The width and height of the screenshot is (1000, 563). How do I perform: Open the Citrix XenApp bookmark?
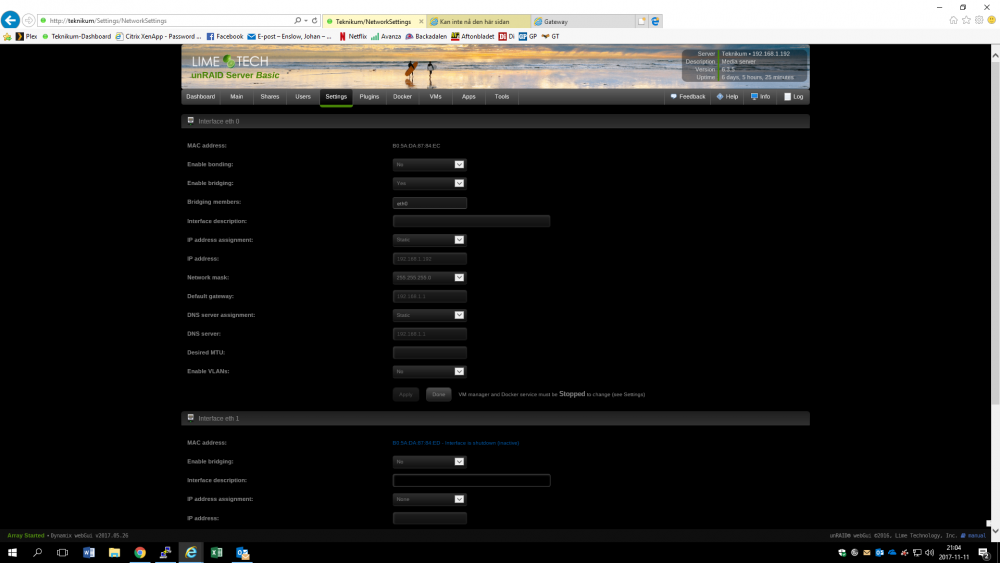pyautogui.click(x=158, y=36)
